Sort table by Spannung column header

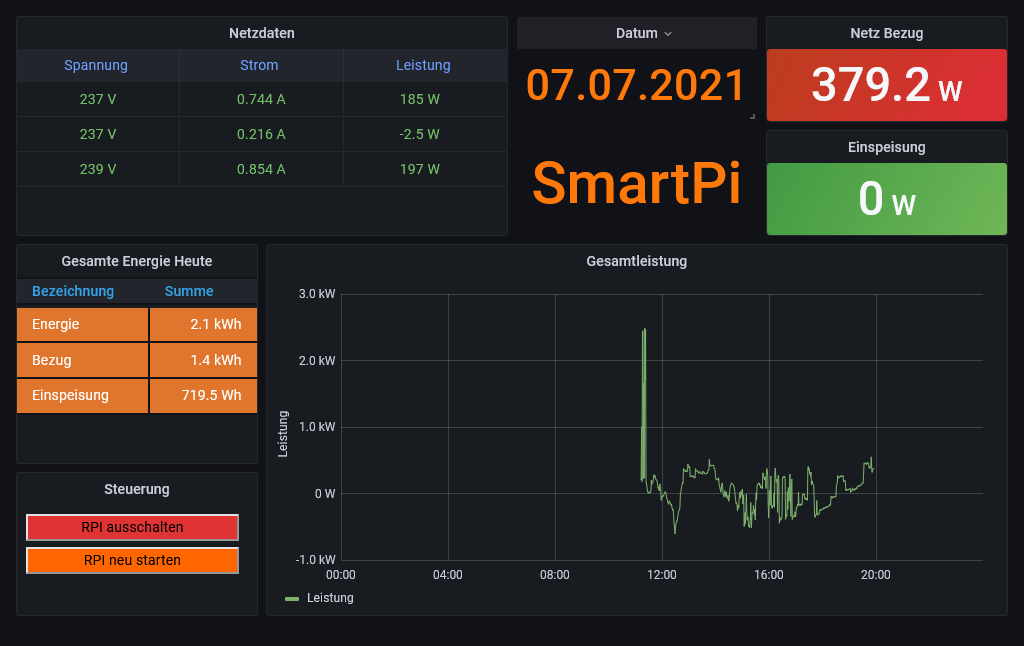point(96,65)
